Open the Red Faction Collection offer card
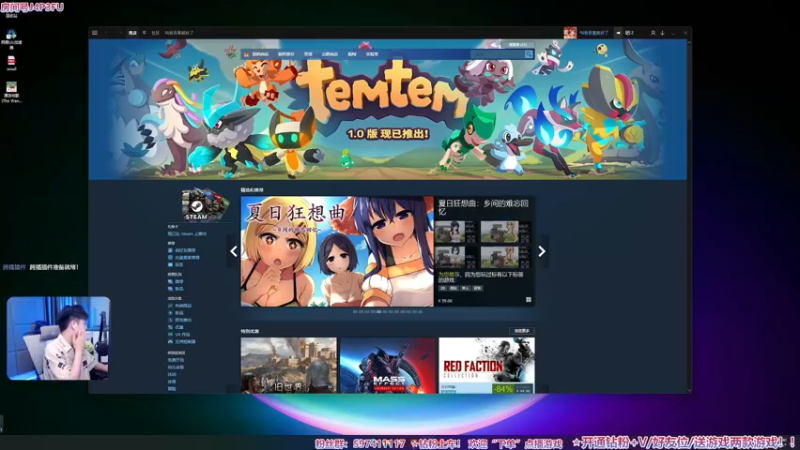 point(487,365)
